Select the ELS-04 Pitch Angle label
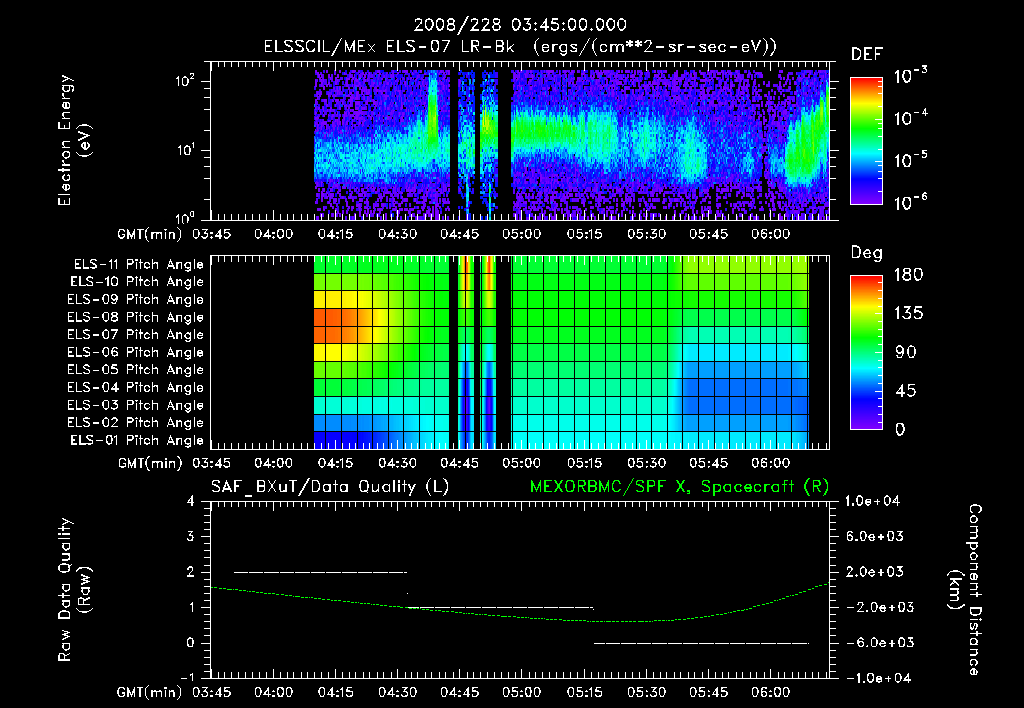 136,387
